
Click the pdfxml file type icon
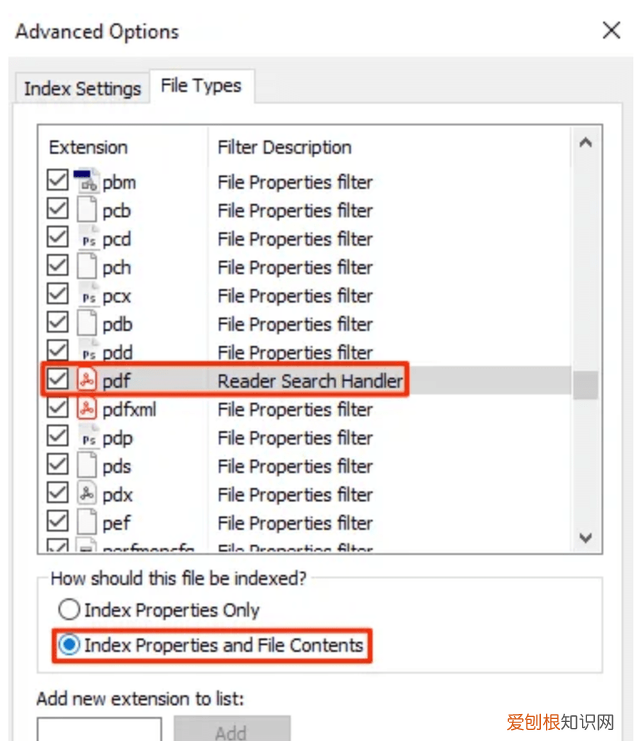(x=87, y=409)
